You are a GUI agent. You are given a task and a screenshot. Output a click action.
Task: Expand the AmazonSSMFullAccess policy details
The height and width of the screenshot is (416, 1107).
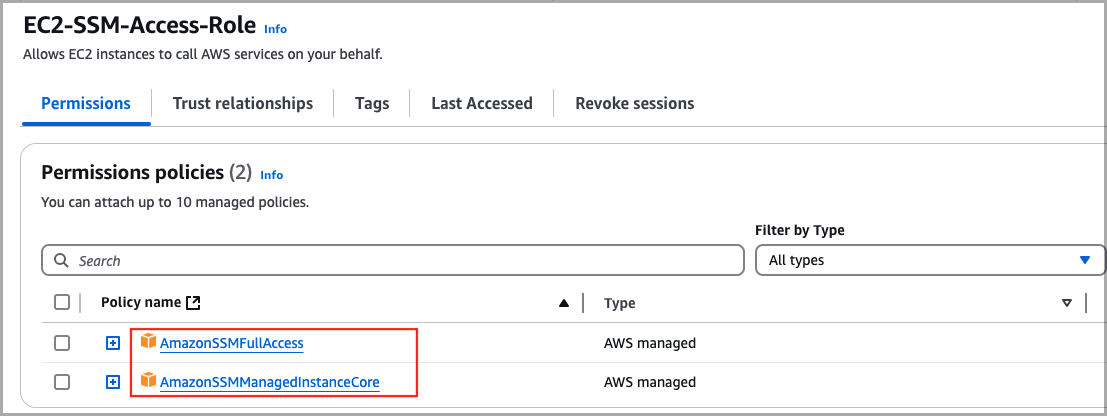(x=113, y=343)
